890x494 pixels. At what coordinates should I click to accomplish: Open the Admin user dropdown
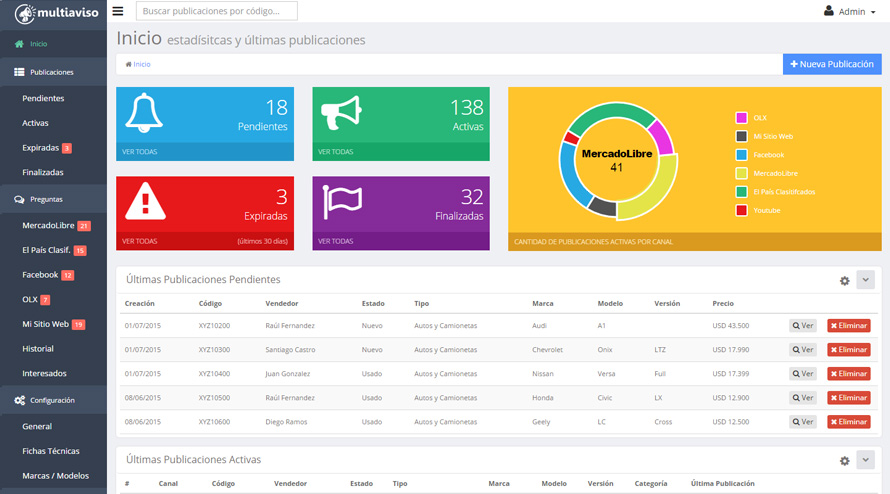pyautogui.click(x=850, y=11)
